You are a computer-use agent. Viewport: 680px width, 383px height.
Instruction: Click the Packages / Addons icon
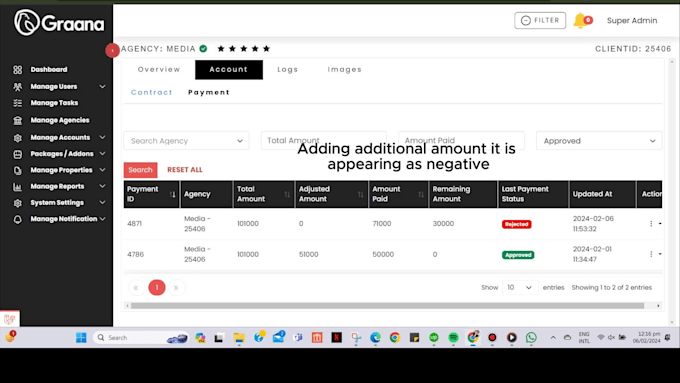(17, 154)
